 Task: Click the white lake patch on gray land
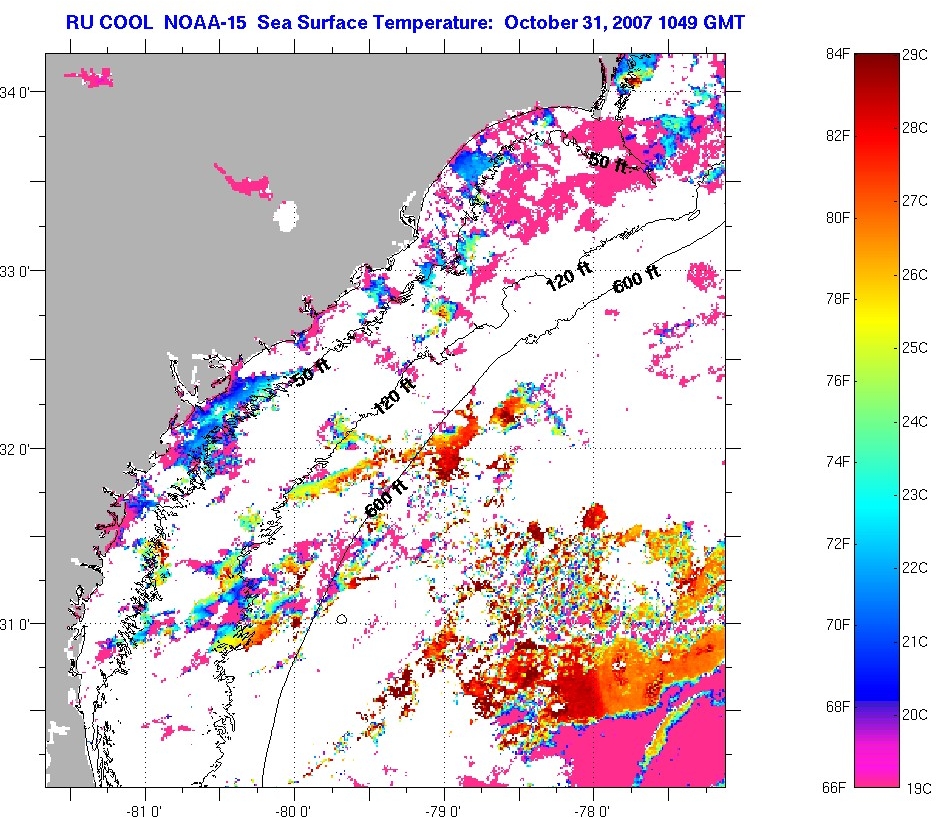(x=286, y=215)
